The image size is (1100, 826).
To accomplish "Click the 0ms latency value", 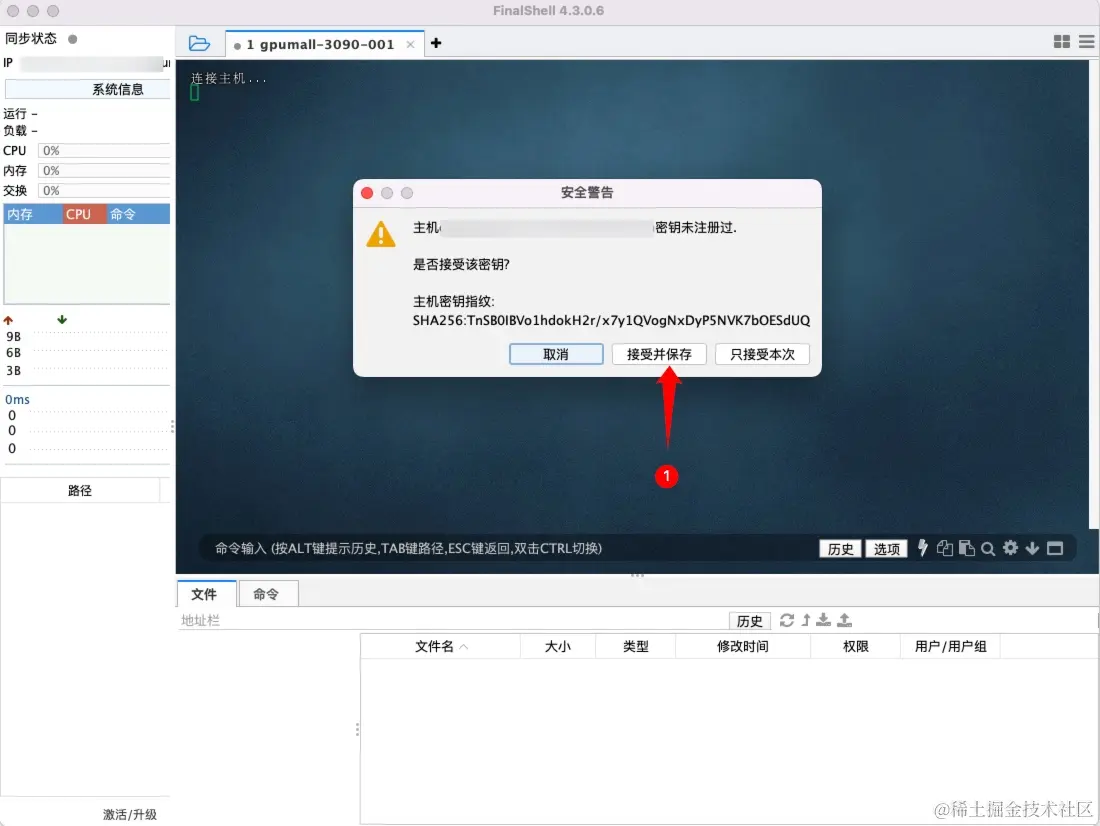I will click(x=18, y=399).
